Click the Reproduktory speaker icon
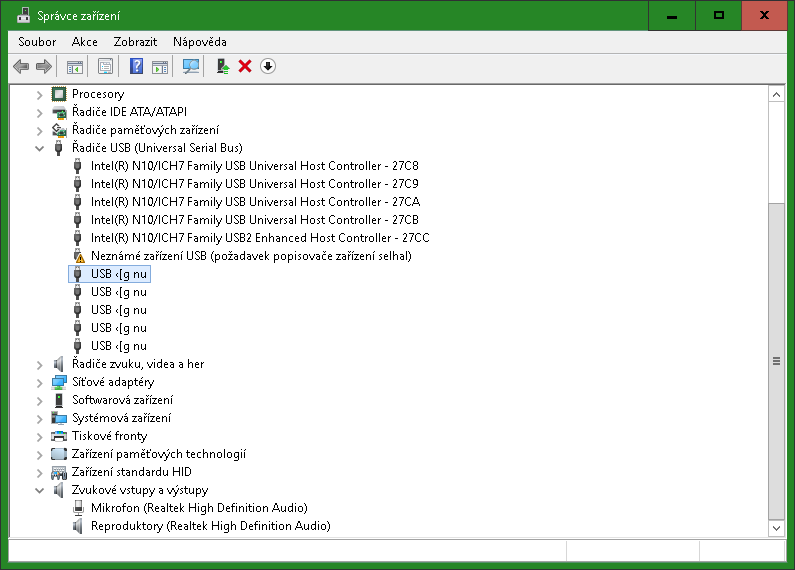The image size is (795, 570). [x=78, y=526]
